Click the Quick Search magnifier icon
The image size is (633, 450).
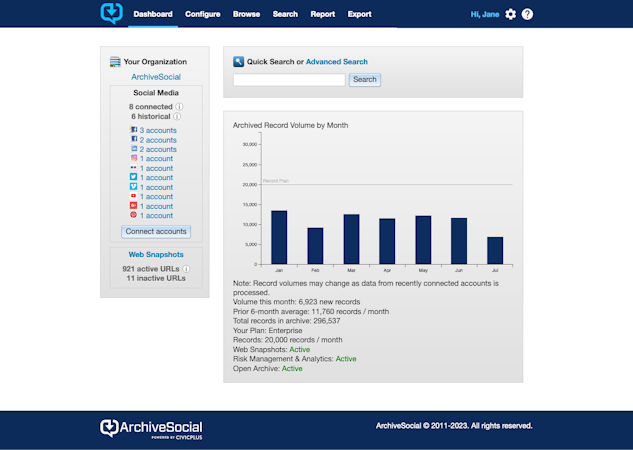239,62
